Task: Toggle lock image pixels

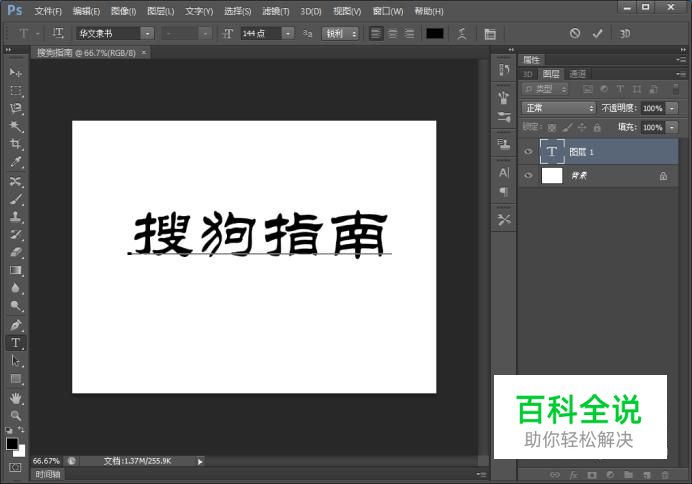Action: [x=567, y=128]
